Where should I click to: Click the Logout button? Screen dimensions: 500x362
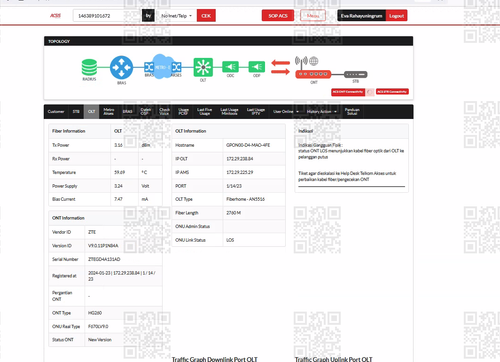tap(396, 16)
